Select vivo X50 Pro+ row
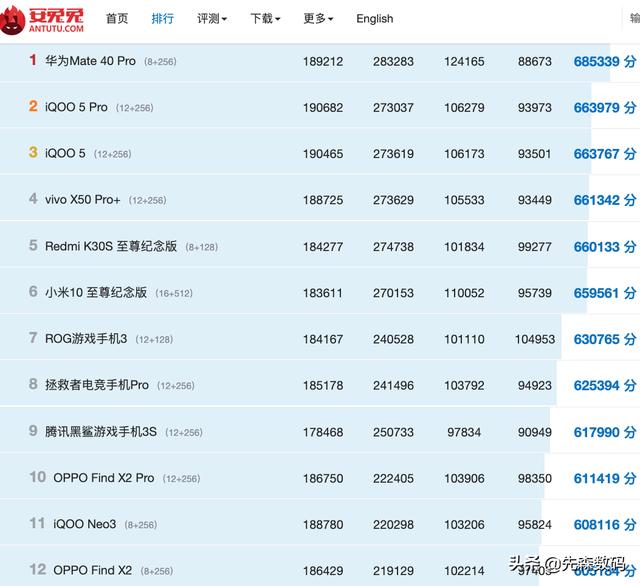This screenshot has width=640, height=586. coord(82,200)
